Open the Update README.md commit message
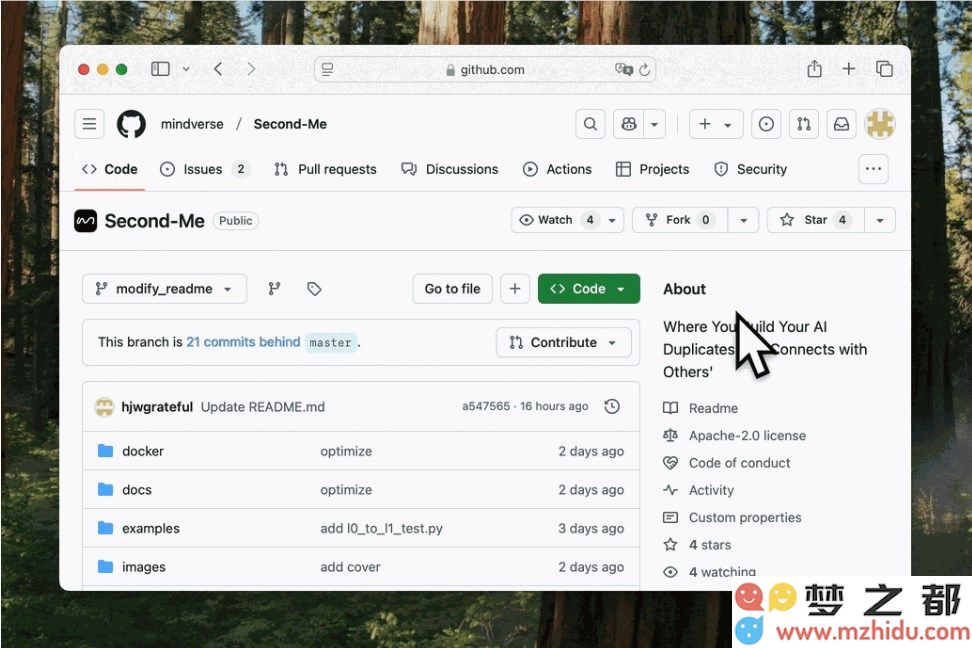Image resolution: width=972 pixels, height=648 pixels. tap(263, 407)
